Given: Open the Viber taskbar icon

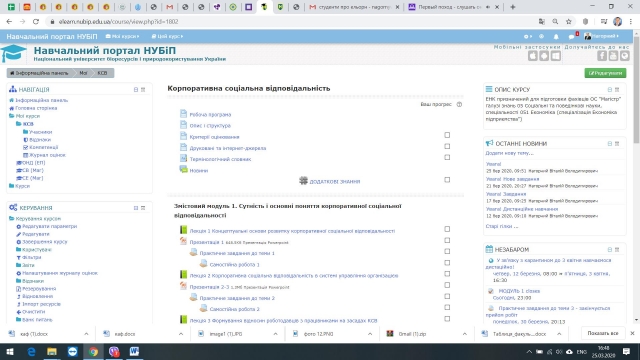Looking at the screenshot, I should (x=114, y=351).
